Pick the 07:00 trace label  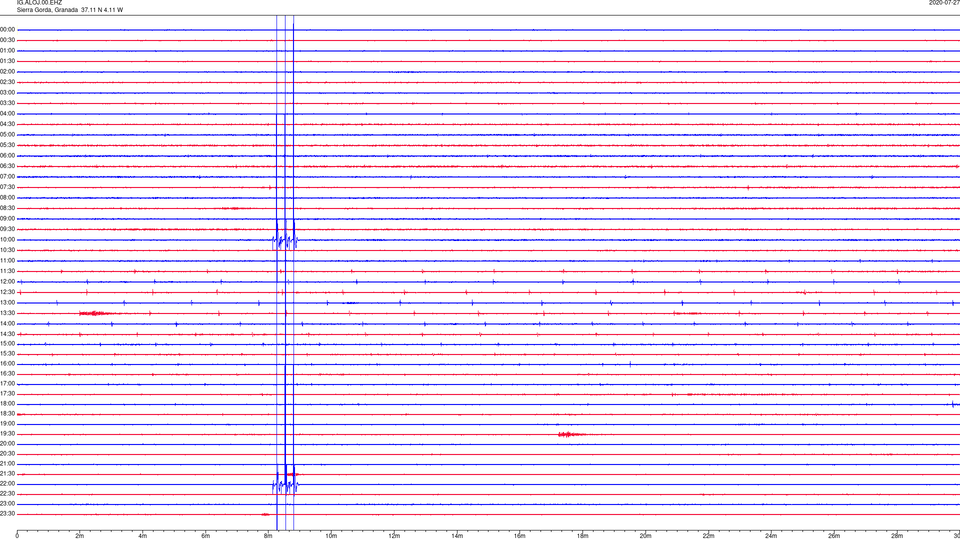(7, 177)
